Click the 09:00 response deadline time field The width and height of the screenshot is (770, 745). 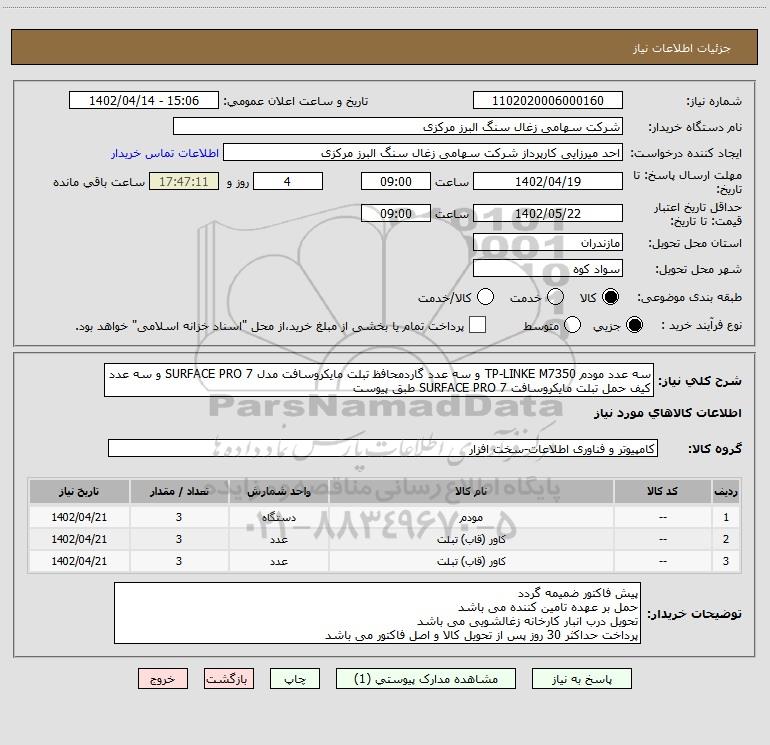coord(396,181)
